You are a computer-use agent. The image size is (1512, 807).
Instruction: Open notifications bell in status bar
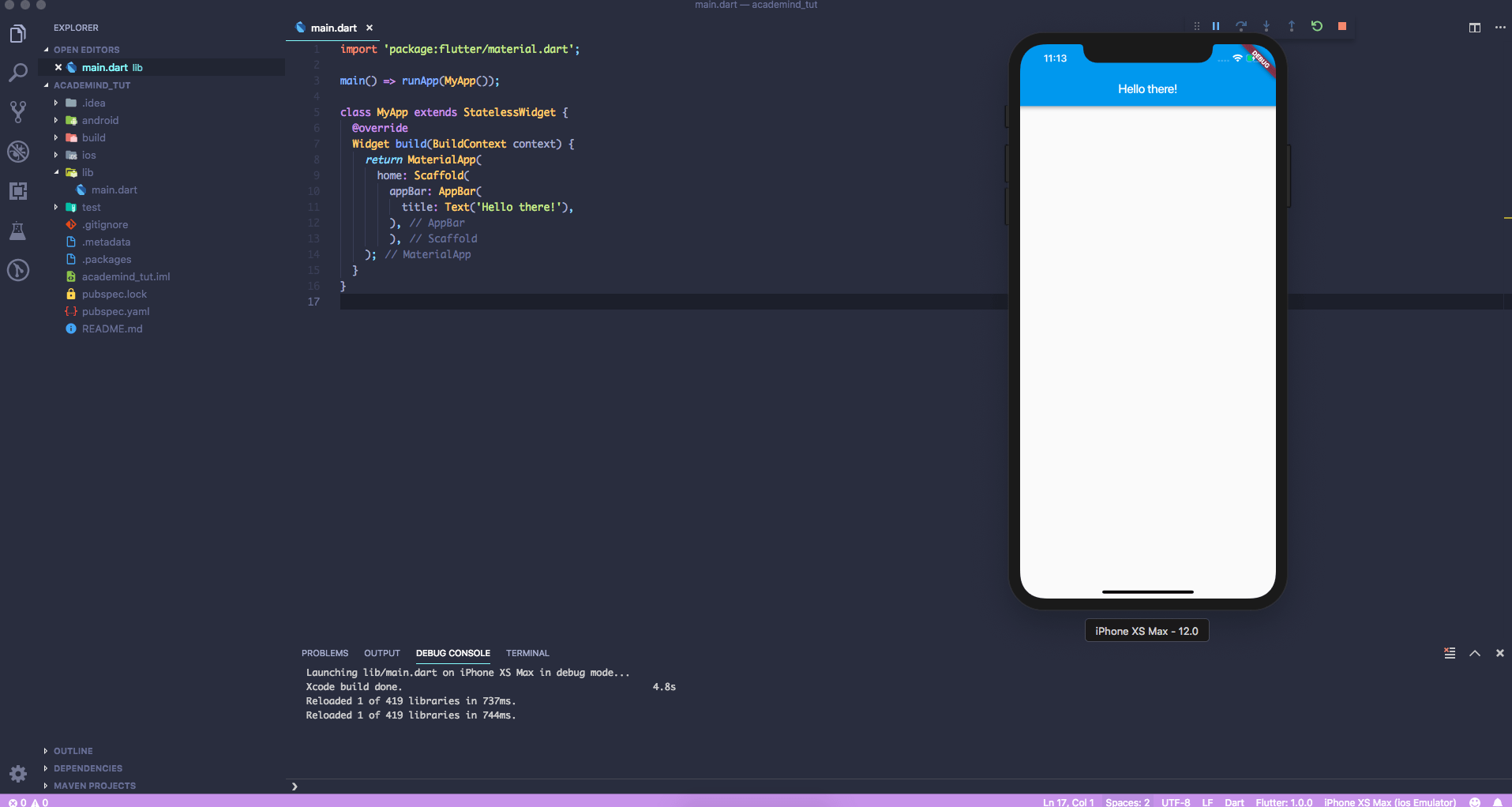[x=1498, y=801]
